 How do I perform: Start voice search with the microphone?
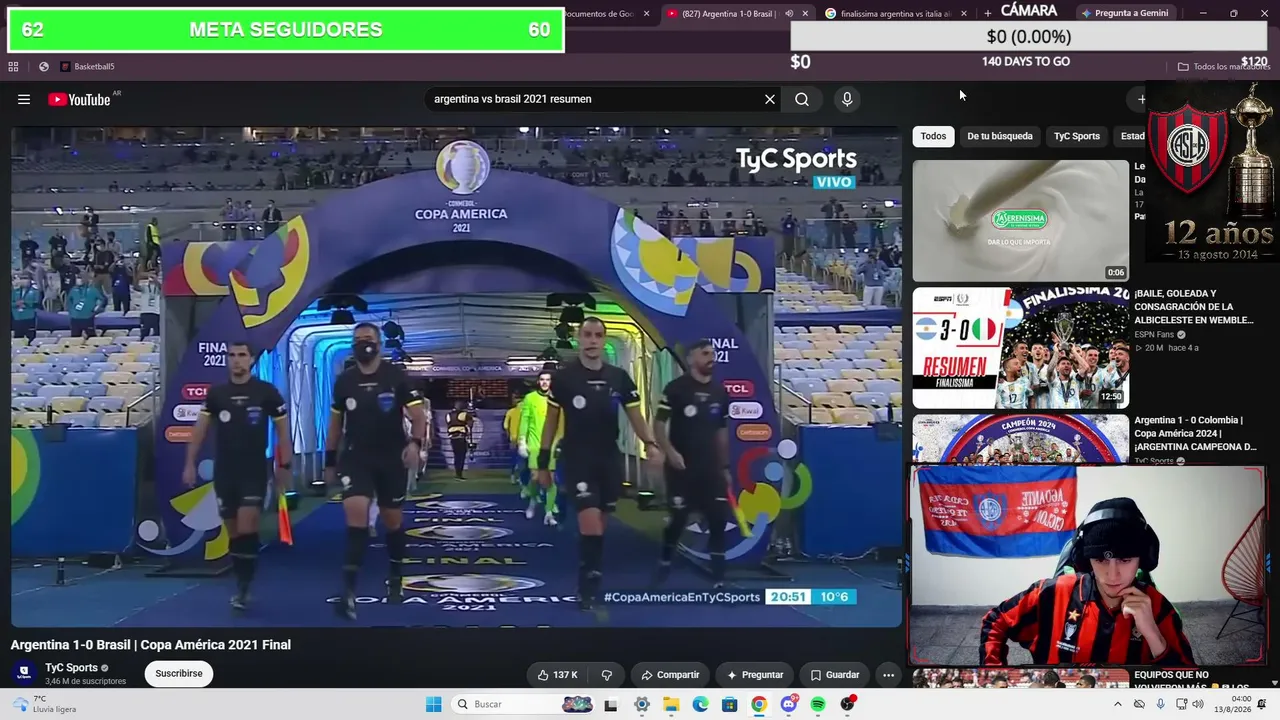click(847, 99)
